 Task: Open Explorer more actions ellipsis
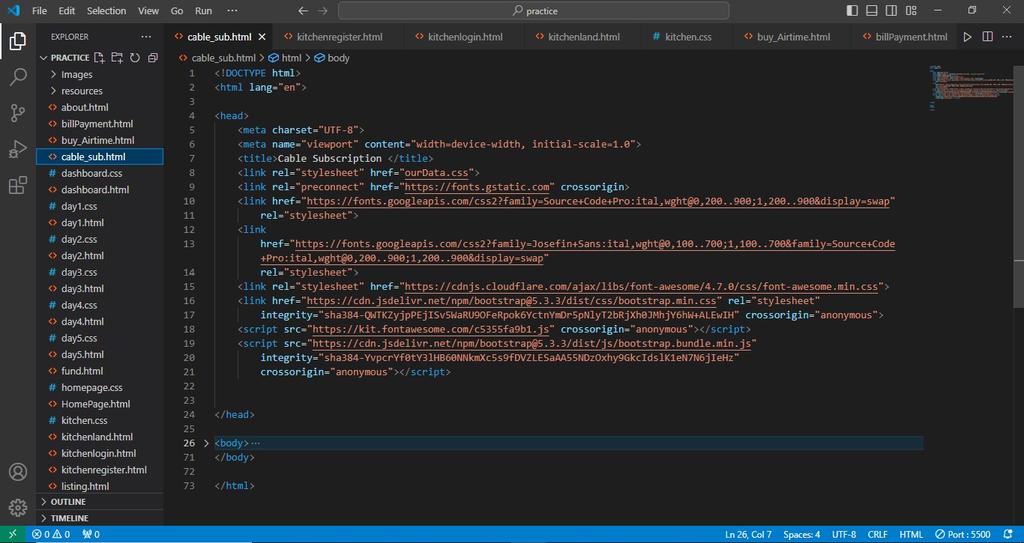(x=146, y=37)
